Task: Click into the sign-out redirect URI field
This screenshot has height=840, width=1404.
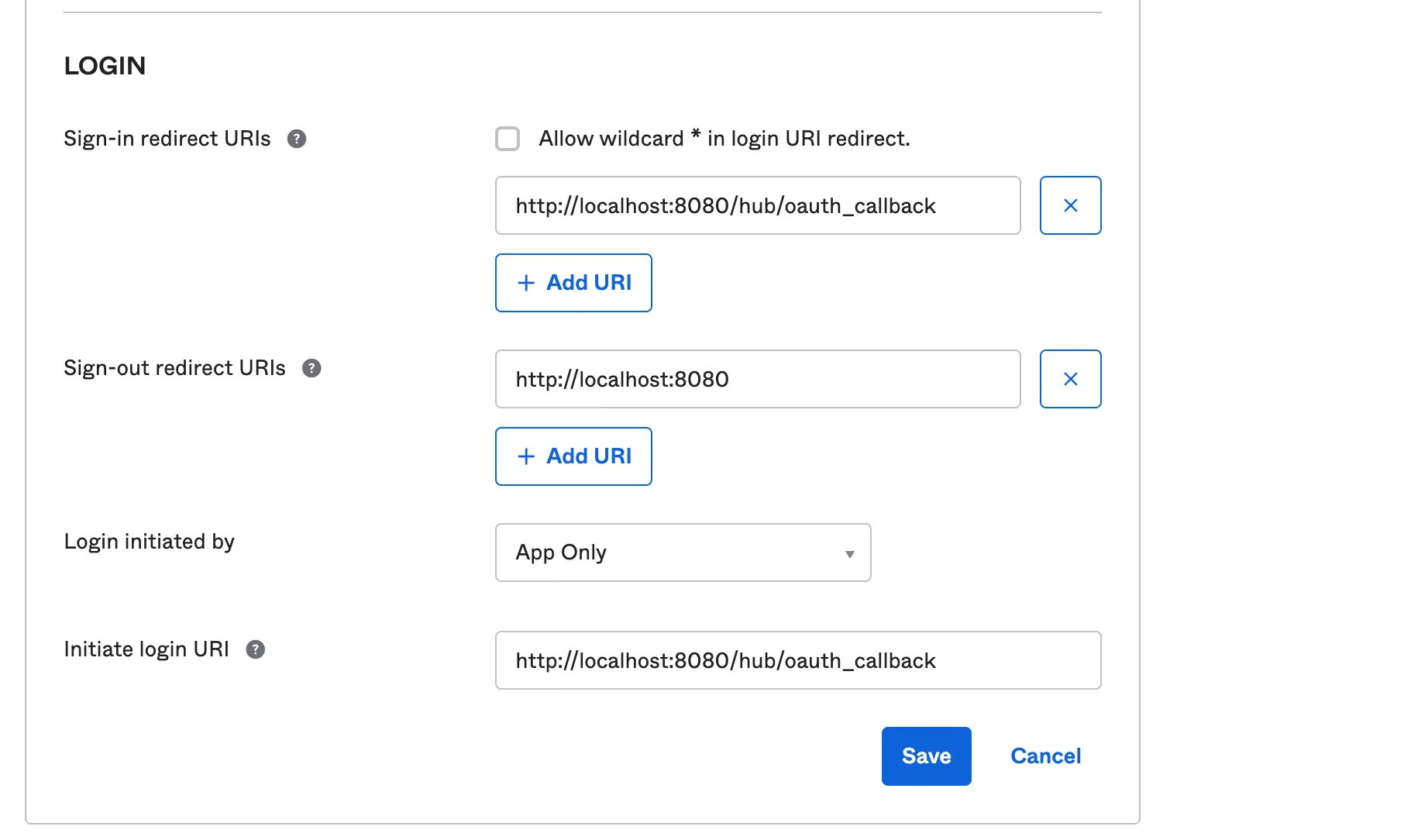Action: coord(757,379)
